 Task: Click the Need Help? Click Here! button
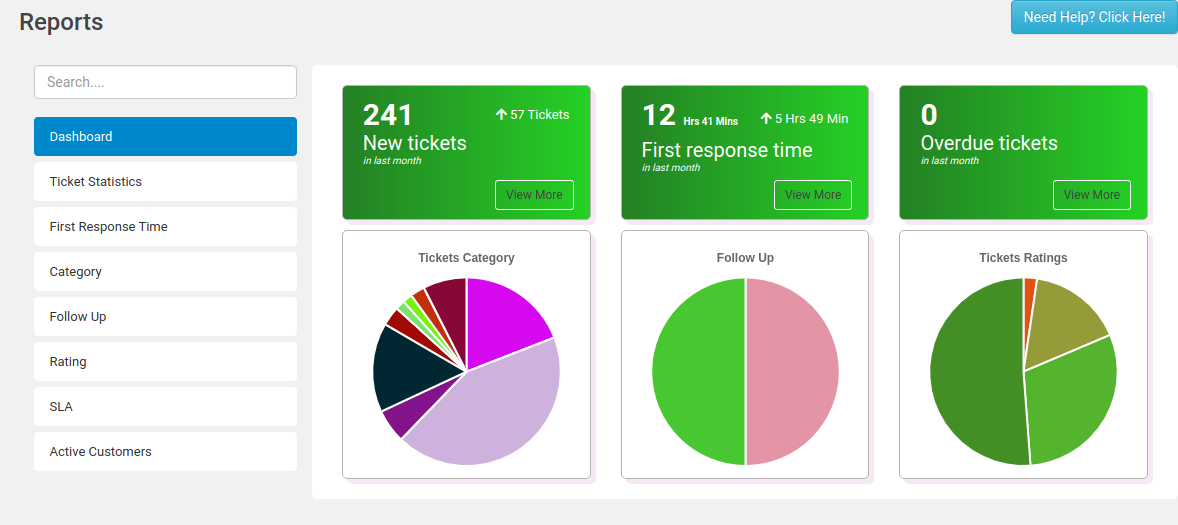click(x=1094, y=17)
